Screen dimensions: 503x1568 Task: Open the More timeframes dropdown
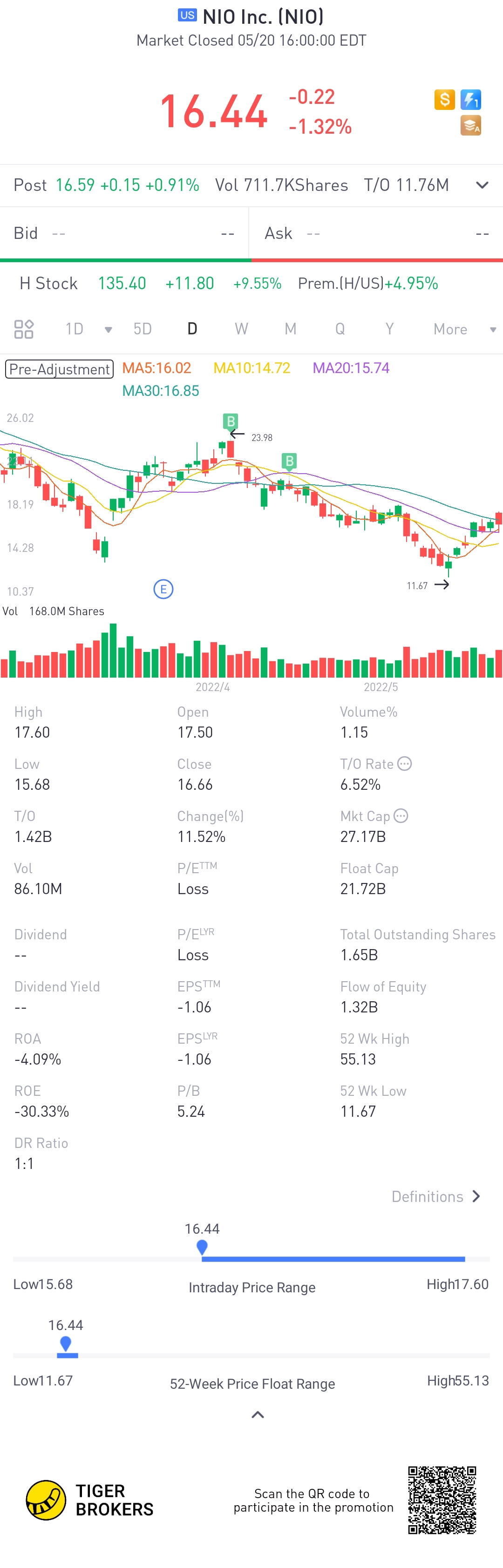(464, 329)
